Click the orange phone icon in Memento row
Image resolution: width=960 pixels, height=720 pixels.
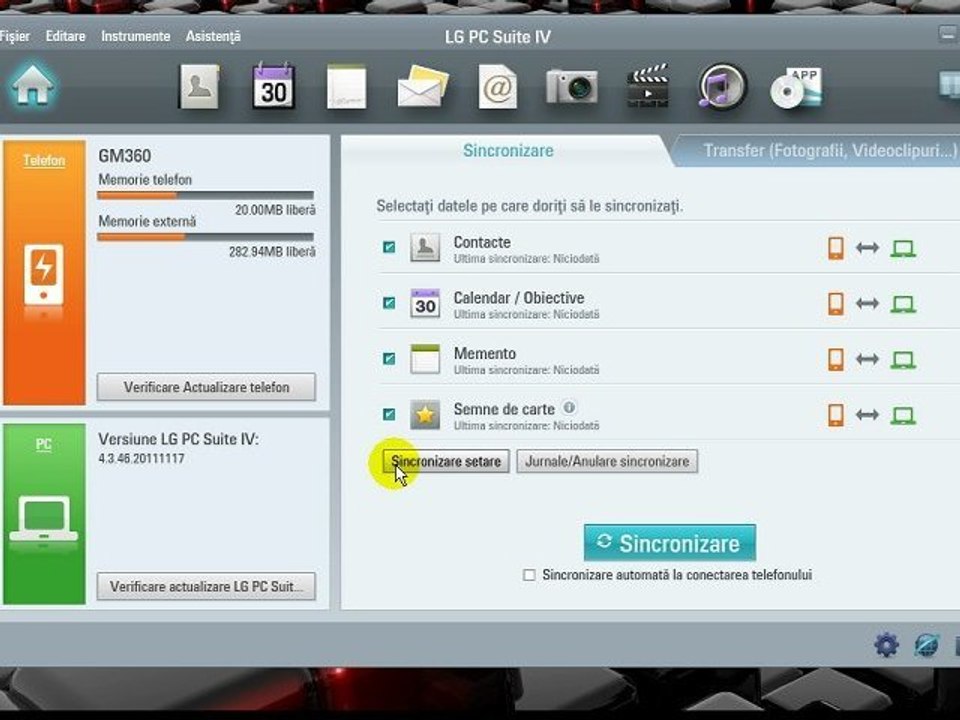pos(836,359)
